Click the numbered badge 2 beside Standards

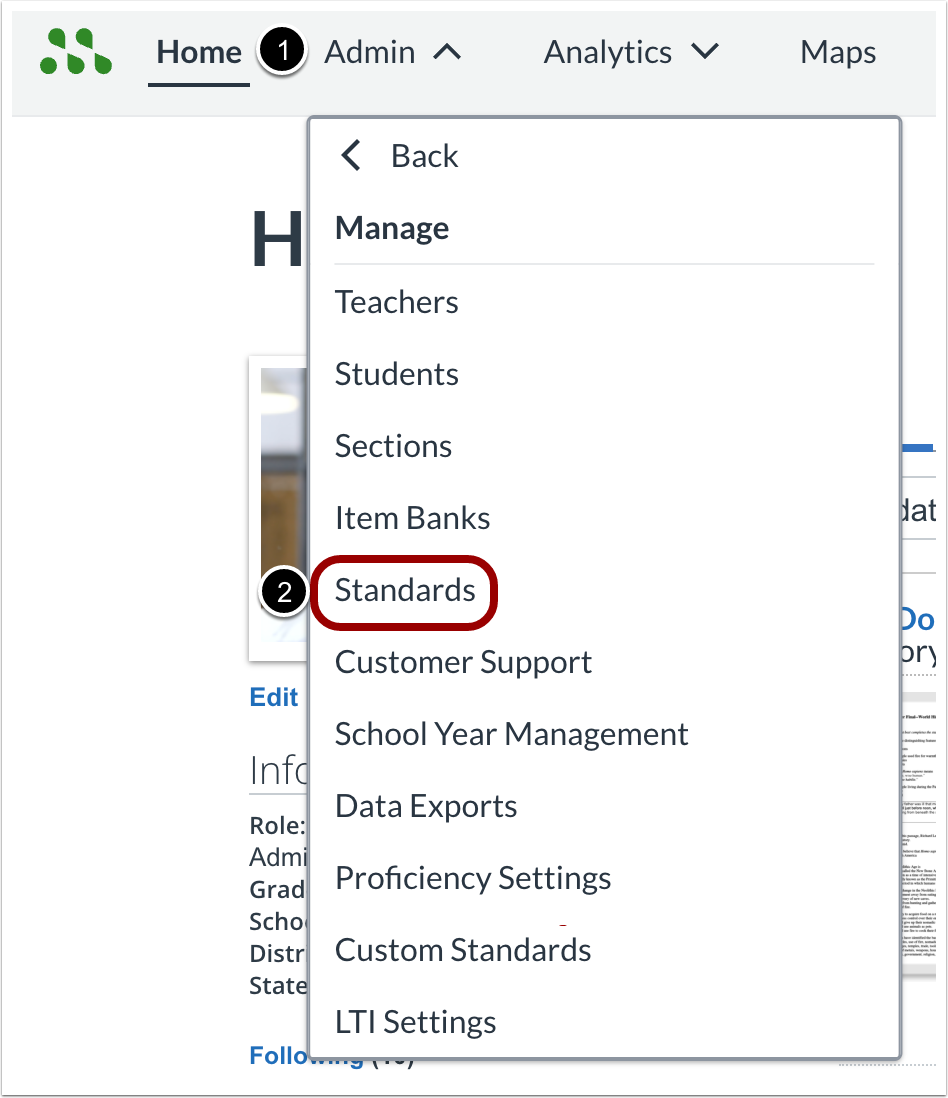(x=283, y=592)
